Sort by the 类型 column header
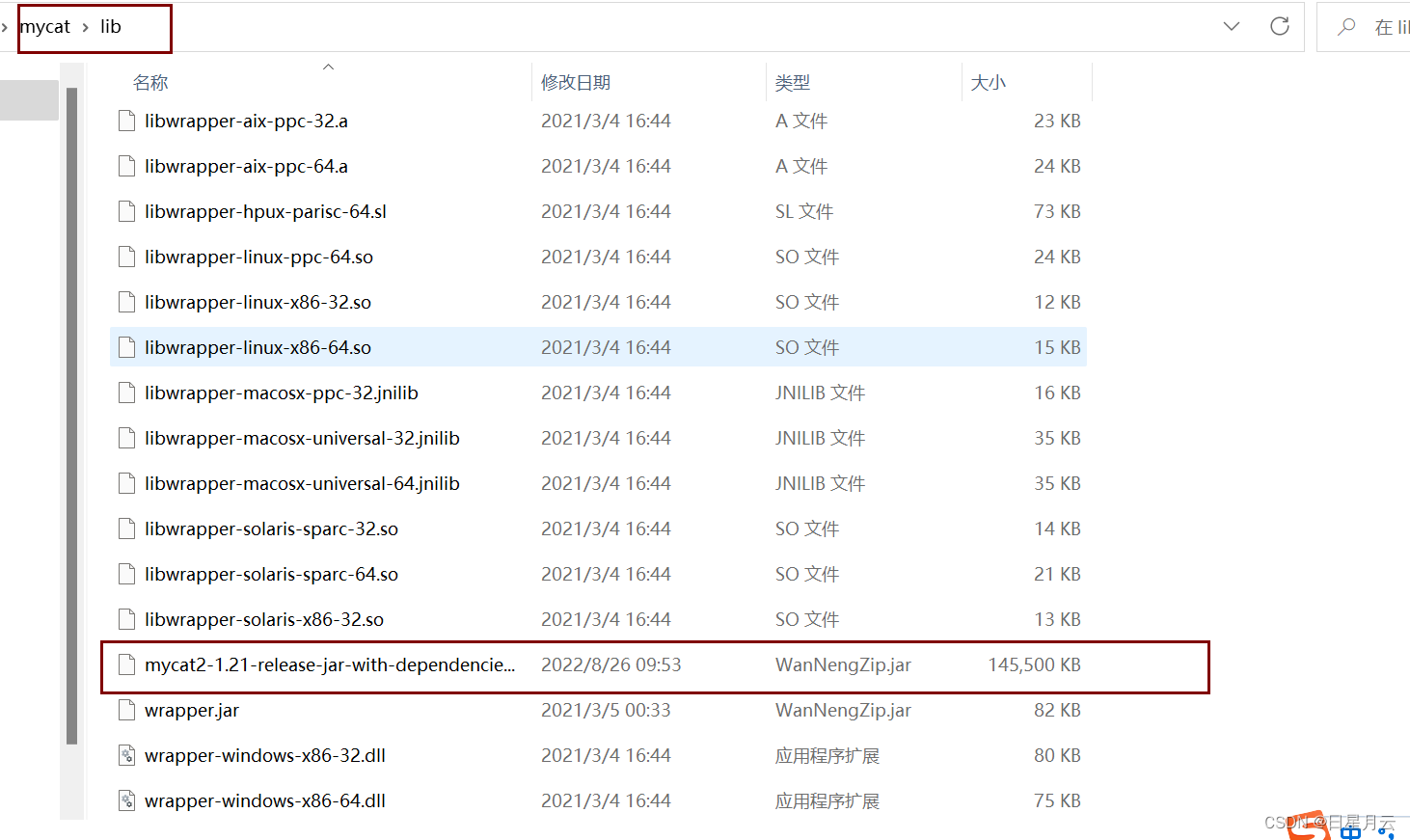Image resolution: width=1410 pixels, height=840 pixels. tap(793, 83)
